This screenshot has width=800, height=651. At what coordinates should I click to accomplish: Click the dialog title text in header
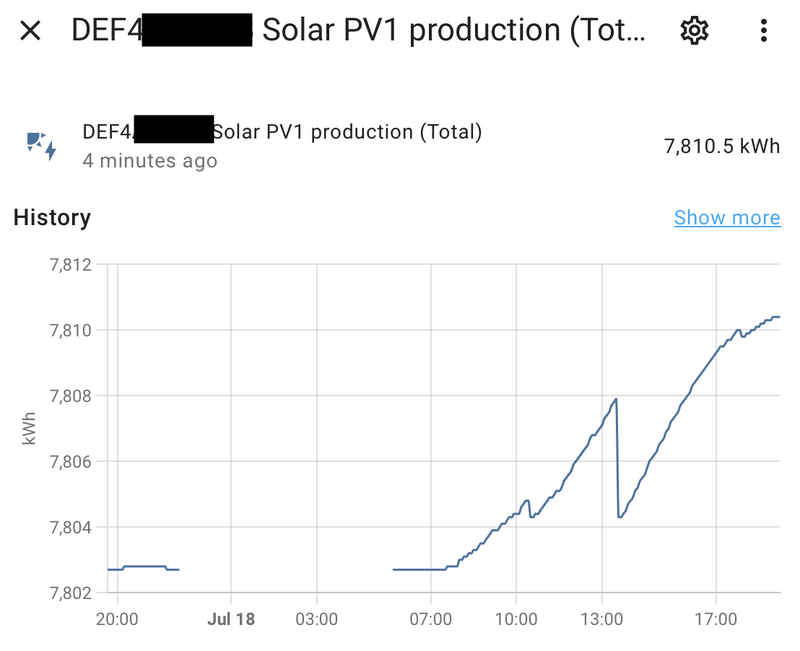point(360,31)
